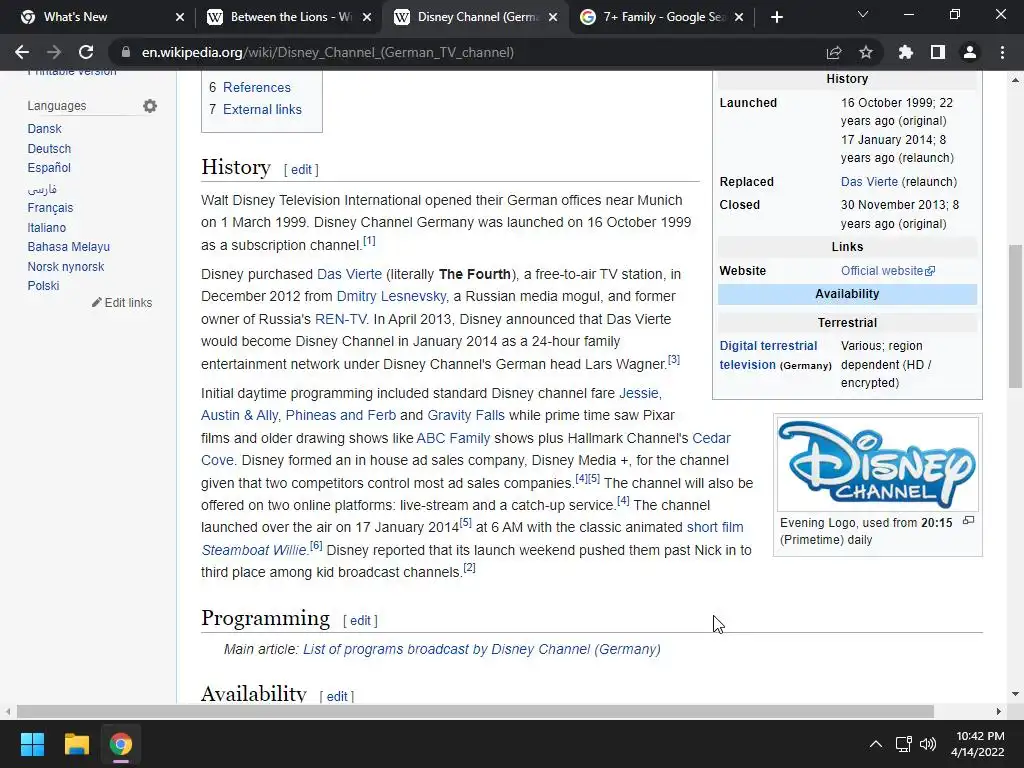Open the Phineas and Ferb link

[x=341, y=415]
